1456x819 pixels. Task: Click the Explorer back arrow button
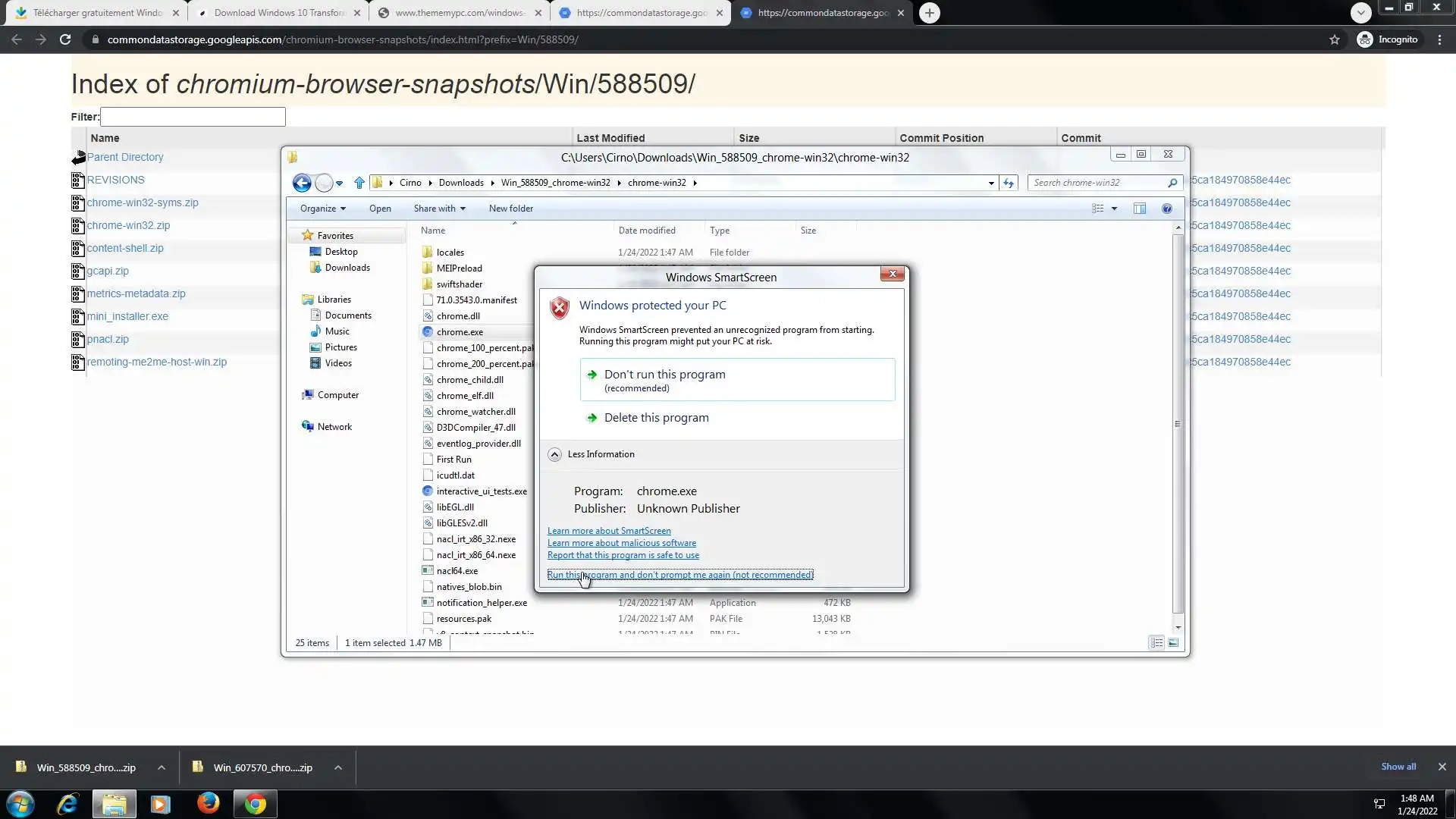tap(301, 183)
